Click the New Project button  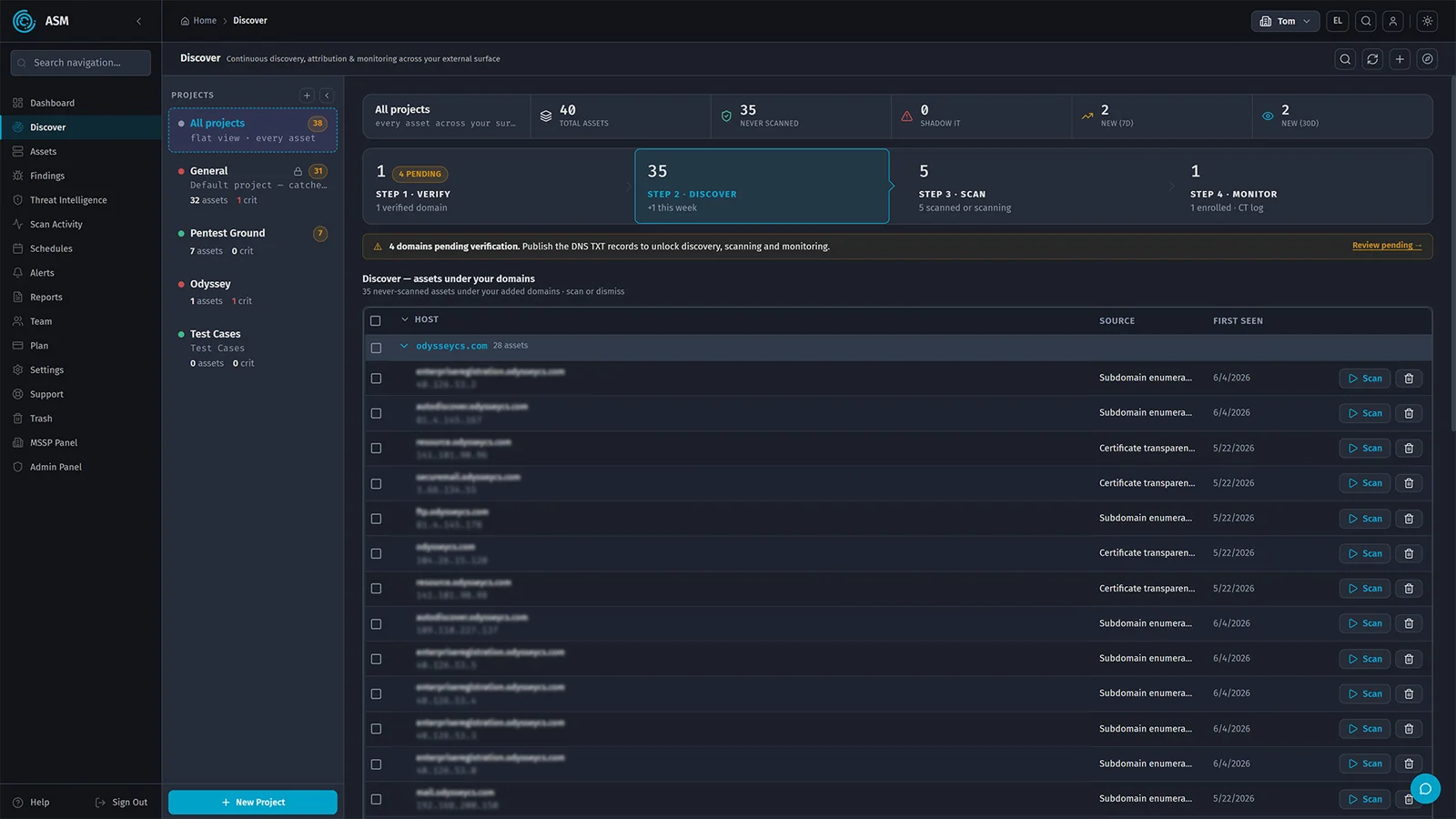(x=253, y=802)
